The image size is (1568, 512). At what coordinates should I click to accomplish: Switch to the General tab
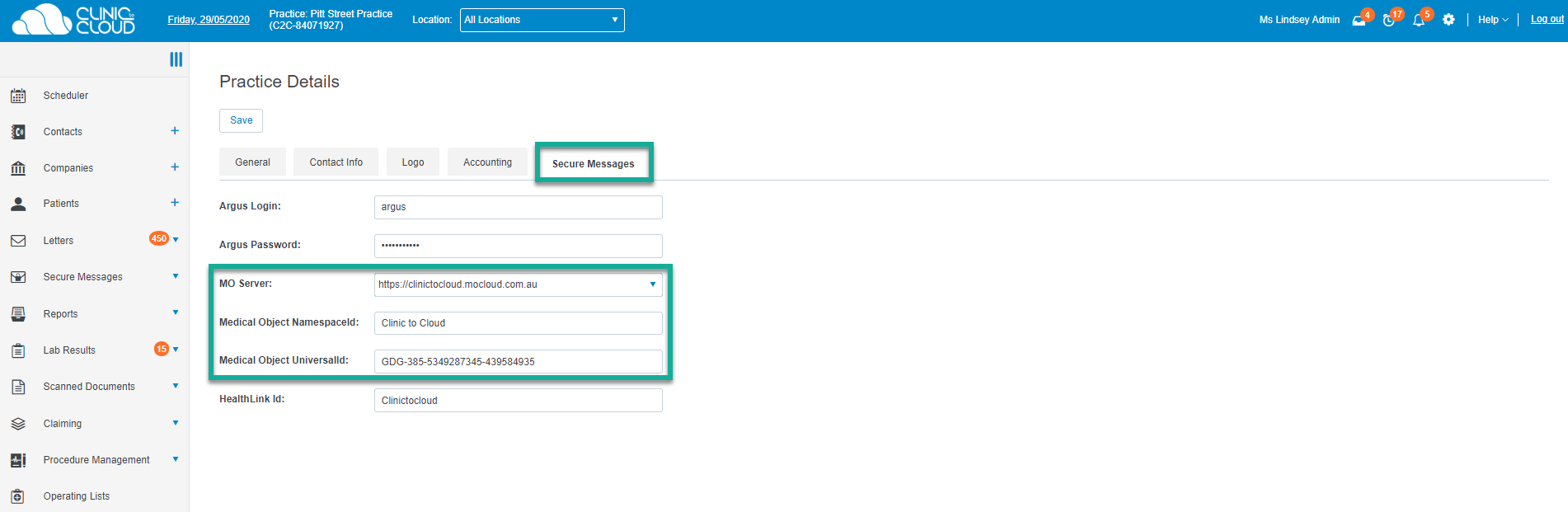tap(252, 162)
